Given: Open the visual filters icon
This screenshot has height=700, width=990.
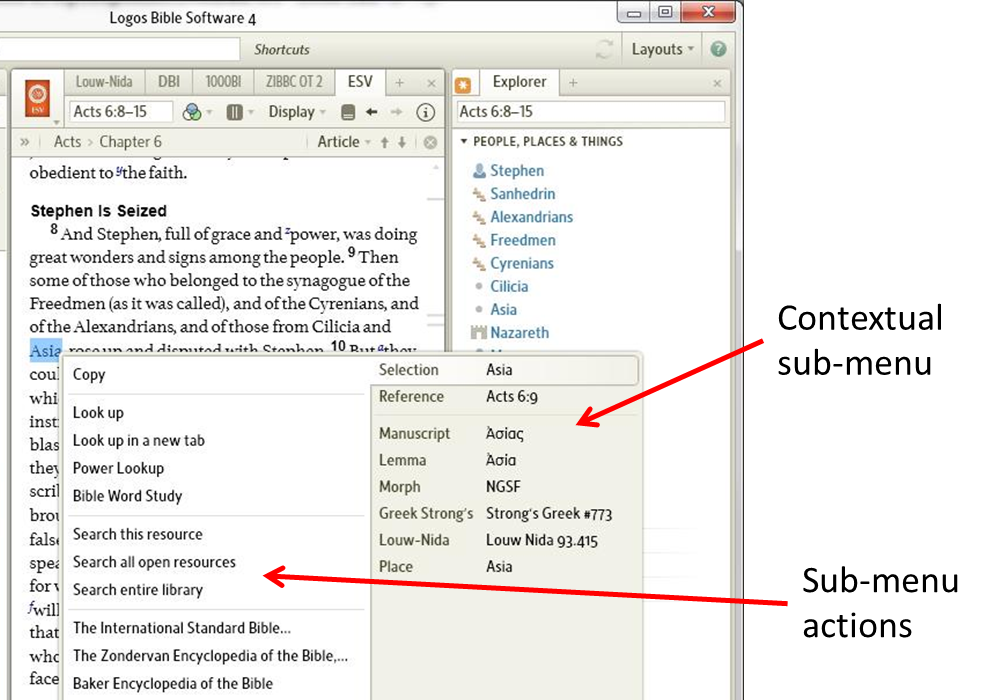Looking at the screenshot, I should coord(191,112).
